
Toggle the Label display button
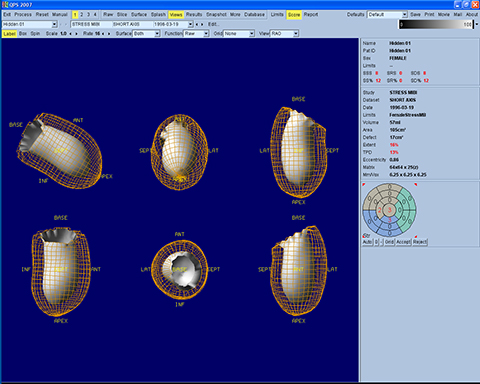[9, 34]
